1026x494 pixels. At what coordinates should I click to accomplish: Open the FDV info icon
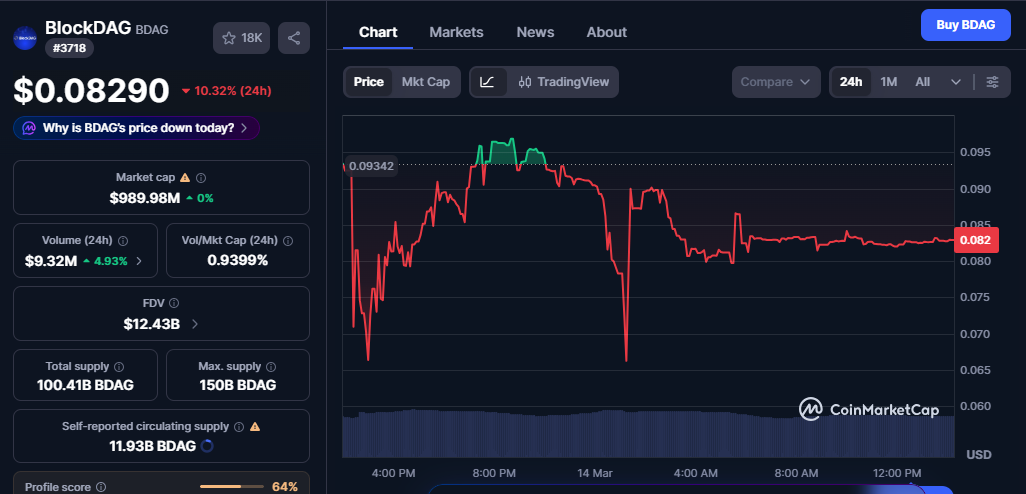(x=174, y=303)
